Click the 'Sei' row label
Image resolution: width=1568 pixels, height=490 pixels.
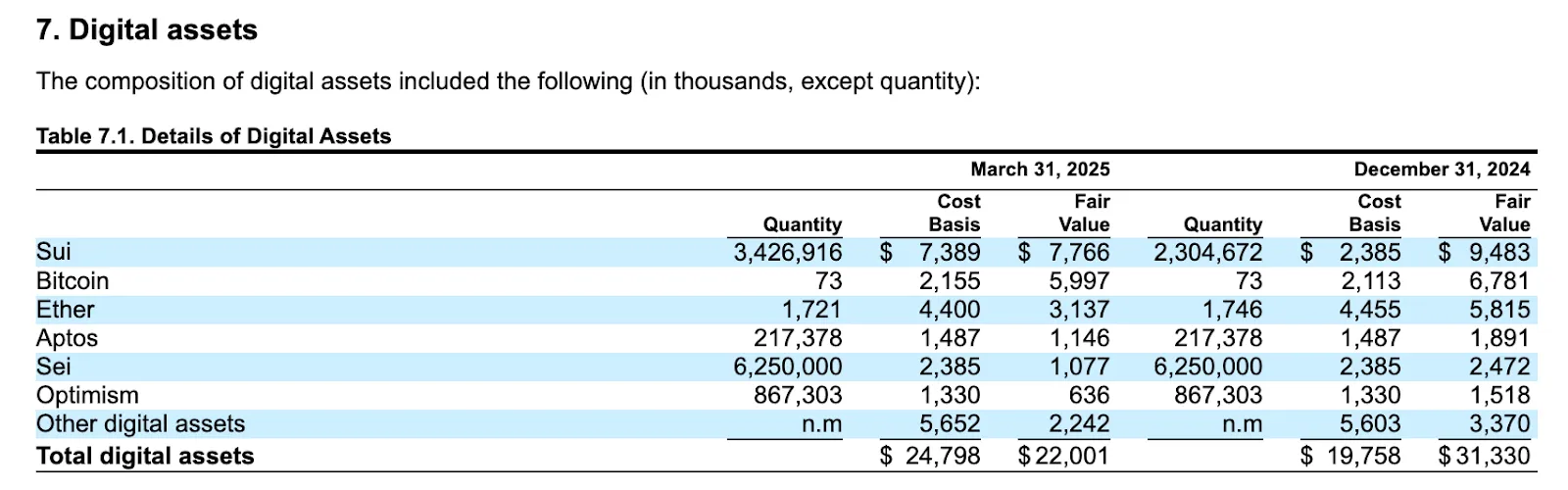pyautogui.click(x=54, y=367)
